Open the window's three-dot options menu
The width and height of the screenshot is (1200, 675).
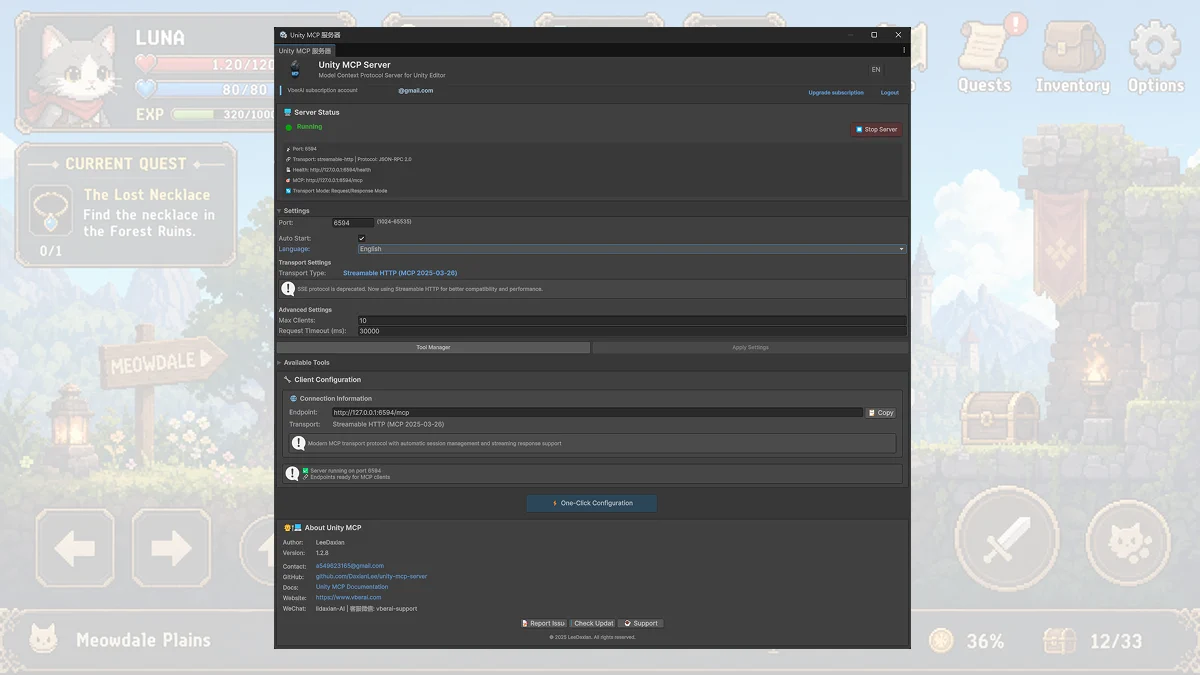click(x=904, y=50)
